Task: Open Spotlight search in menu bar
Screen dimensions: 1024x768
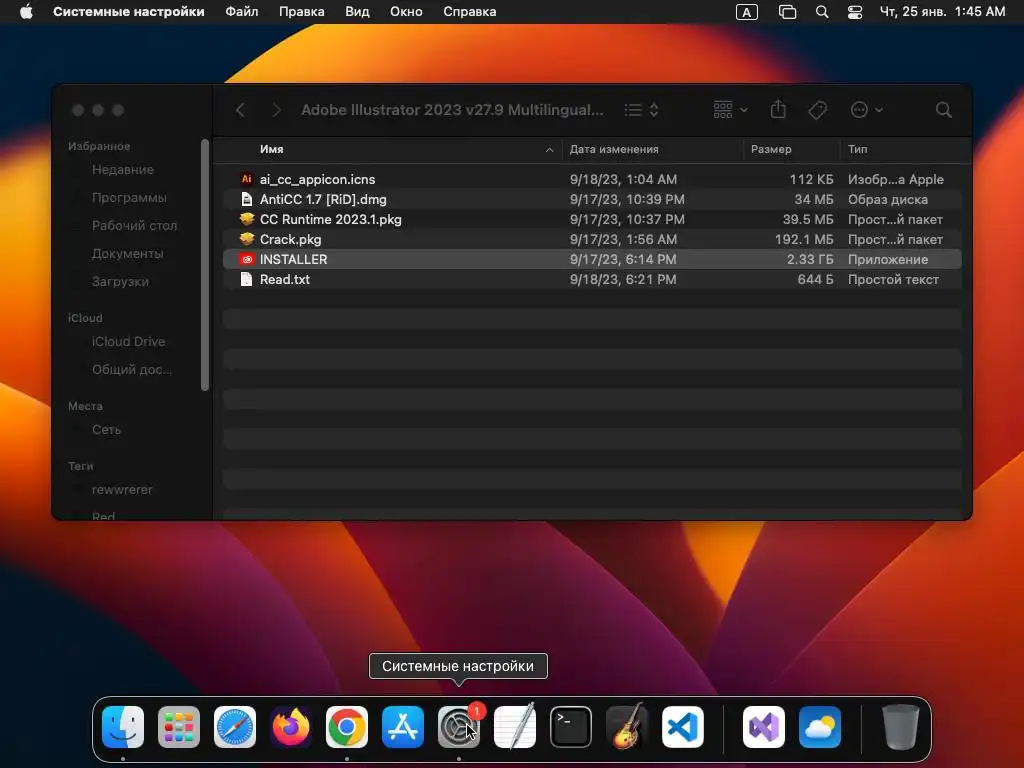Action: pyautogui.click(x=822, y=12)
